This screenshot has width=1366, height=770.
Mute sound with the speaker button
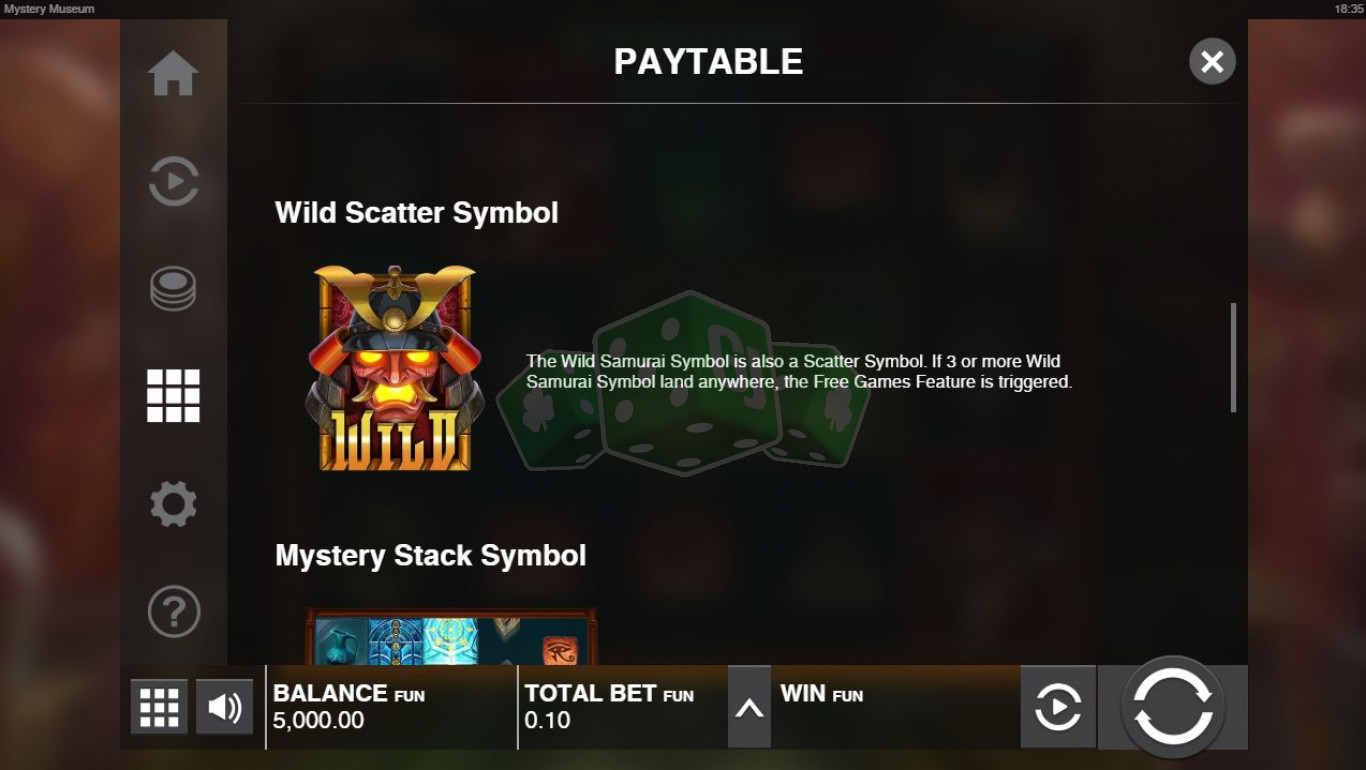(224, 708)
